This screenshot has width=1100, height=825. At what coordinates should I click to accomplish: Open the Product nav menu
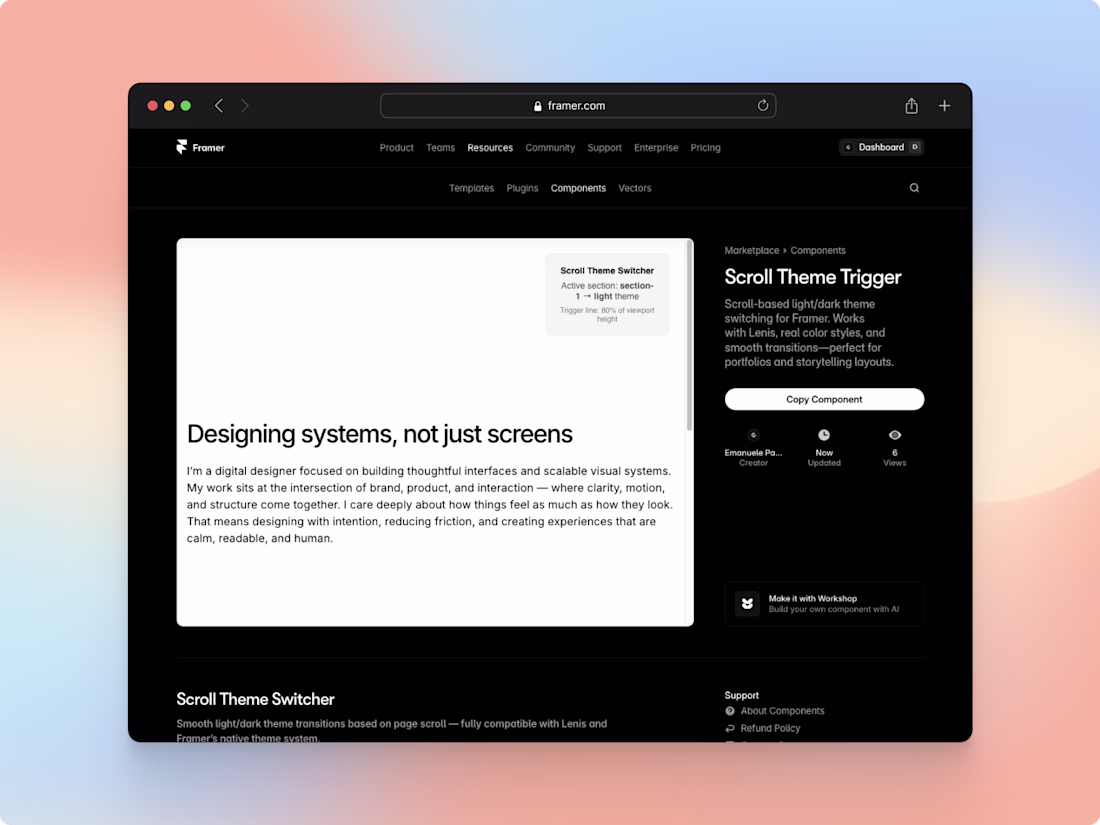tap(396, 147)
